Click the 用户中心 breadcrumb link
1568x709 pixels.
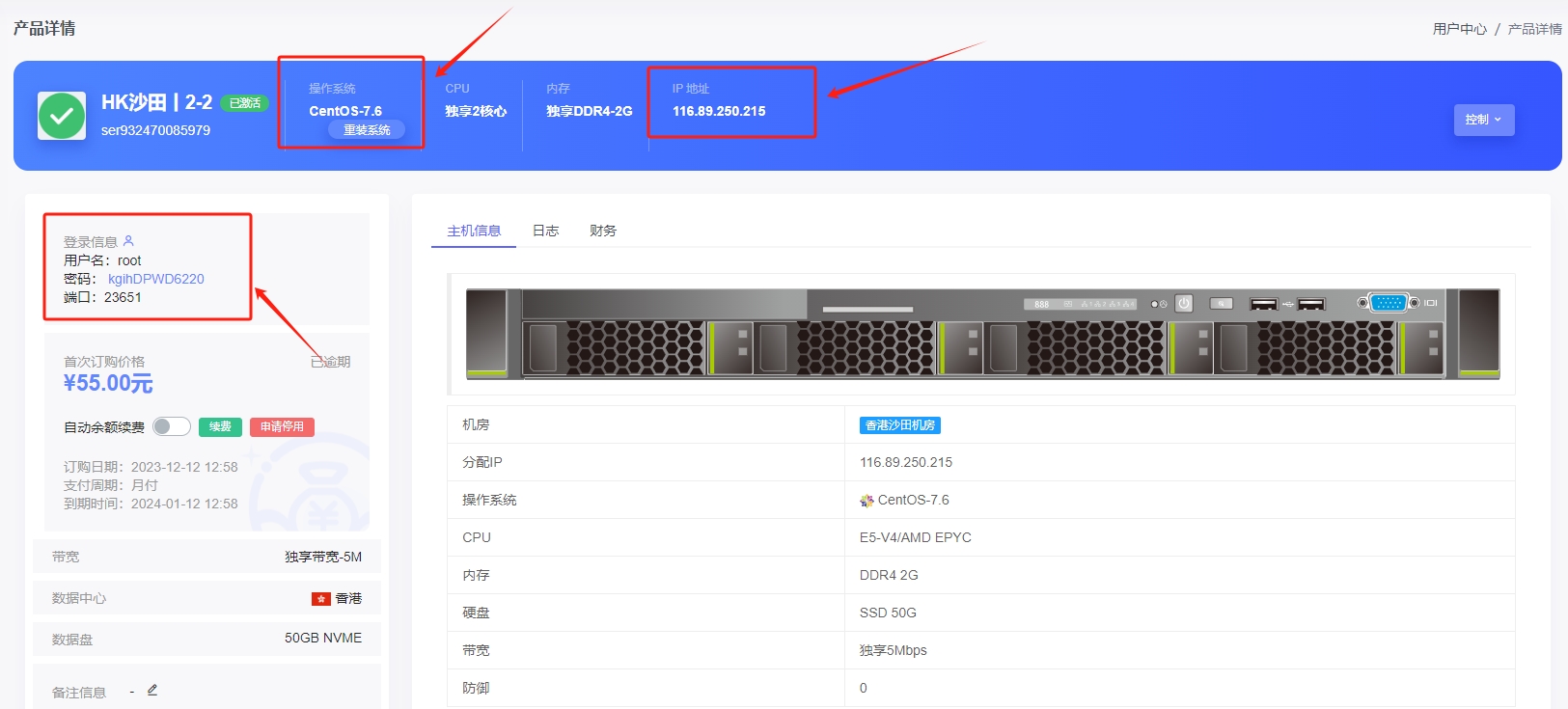click(x=1460, y=29)
